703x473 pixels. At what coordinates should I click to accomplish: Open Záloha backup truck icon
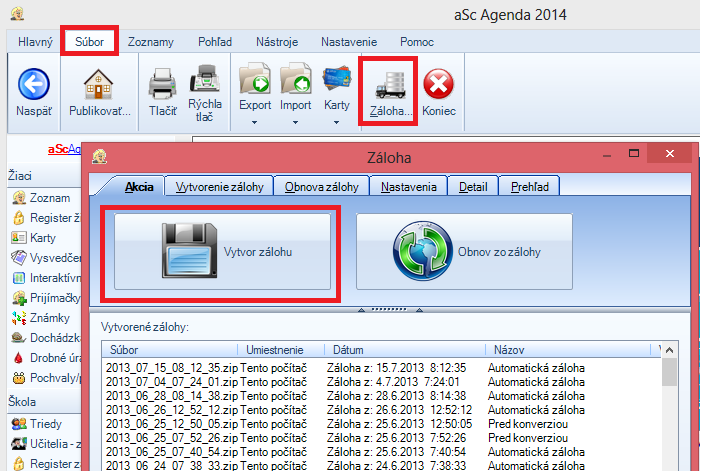391,85
